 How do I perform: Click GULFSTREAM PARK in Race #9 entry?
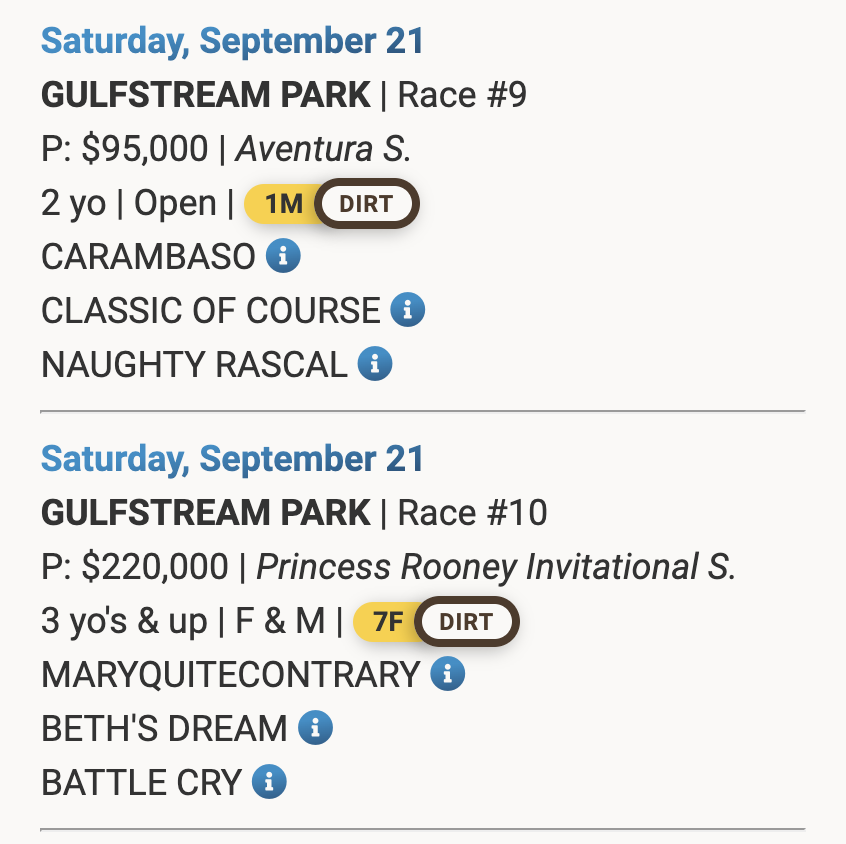pyautogui.click(x=206, y=96)
